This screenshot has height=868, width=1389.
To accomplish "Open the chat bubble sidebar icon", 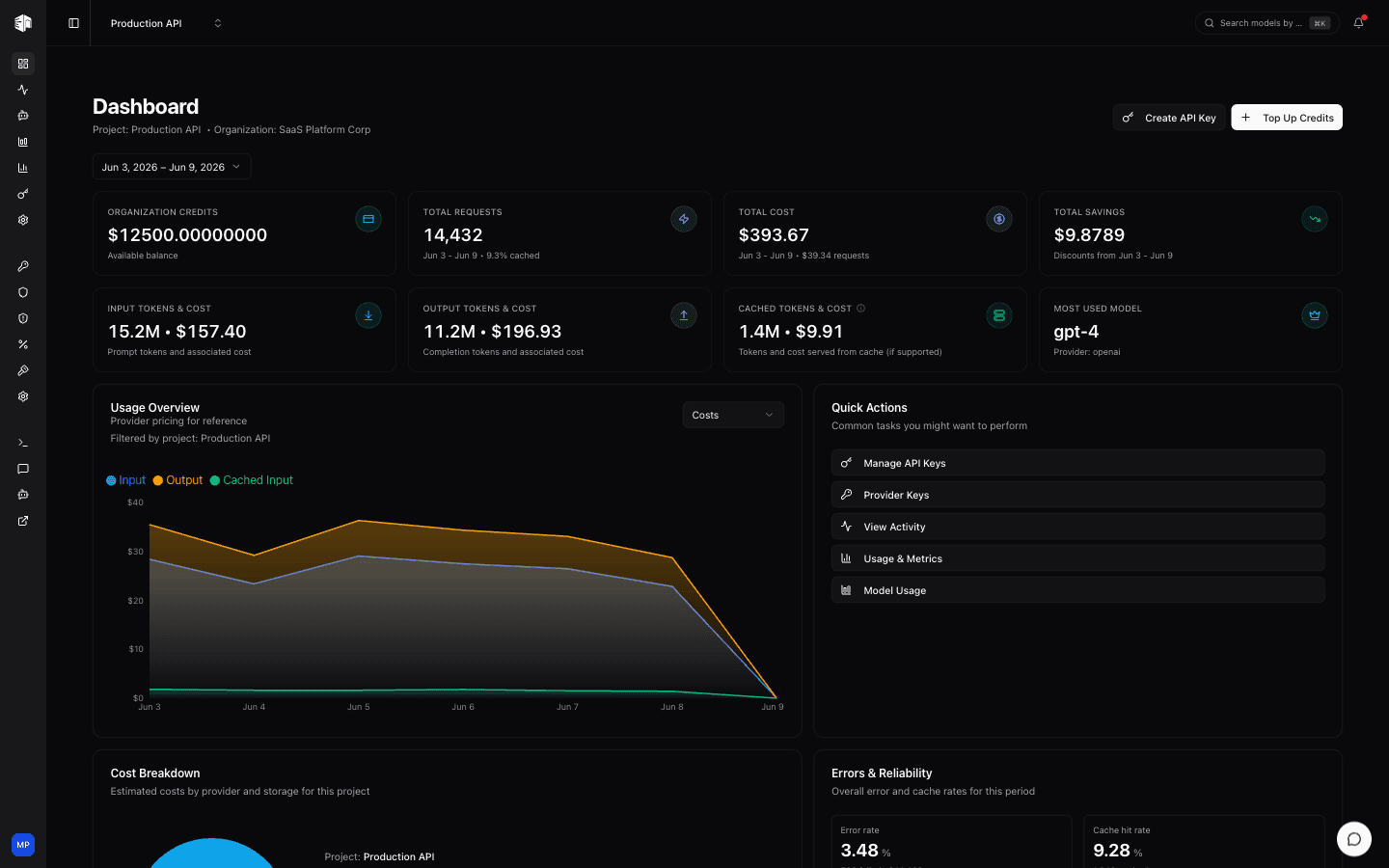I will pyautogui.click(x=23, y=469).
